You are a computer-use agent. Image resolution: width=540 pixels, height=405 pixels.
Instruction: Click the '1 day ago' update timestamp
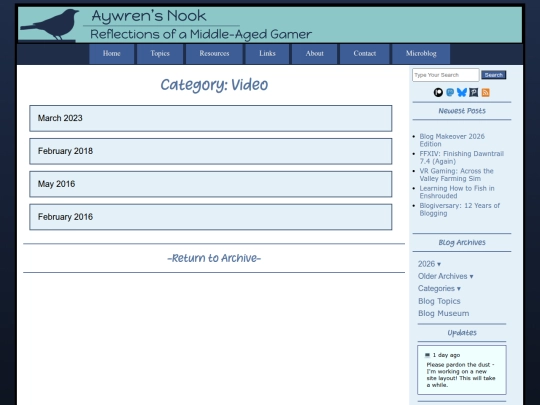pos(446,355)
